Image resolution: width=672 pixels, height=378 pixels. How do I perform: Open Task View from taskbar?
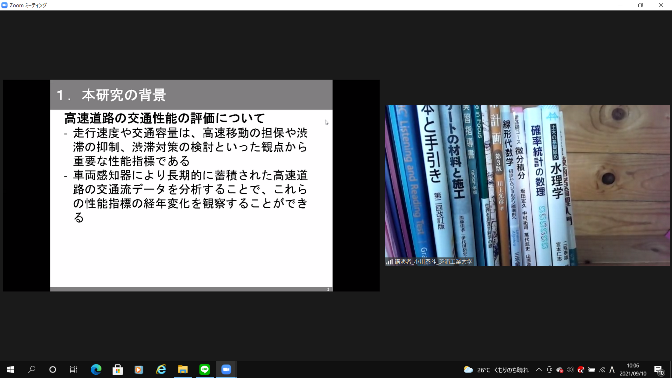(x=74, y=369)
